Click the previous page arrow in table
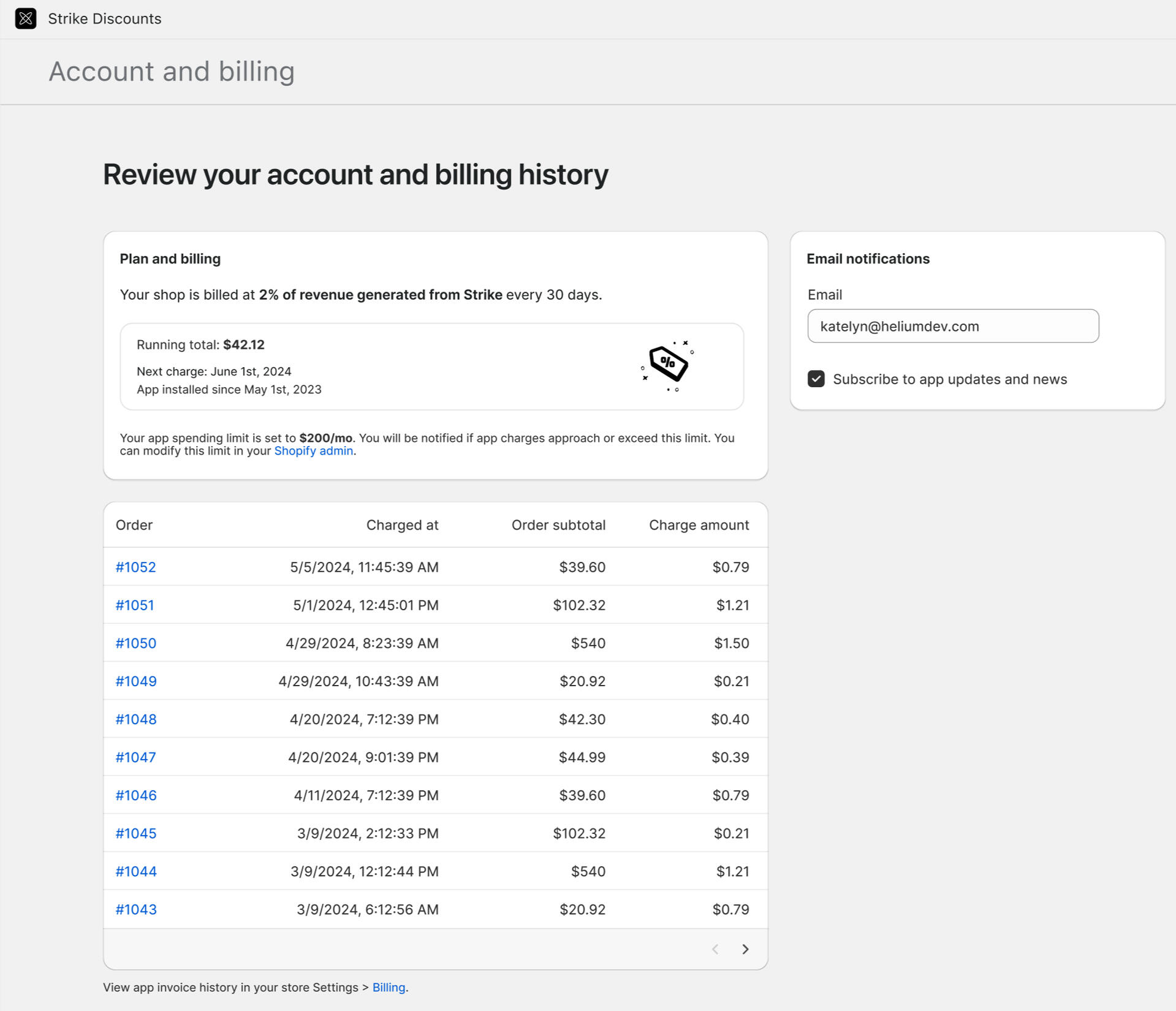 click(715, 949)
